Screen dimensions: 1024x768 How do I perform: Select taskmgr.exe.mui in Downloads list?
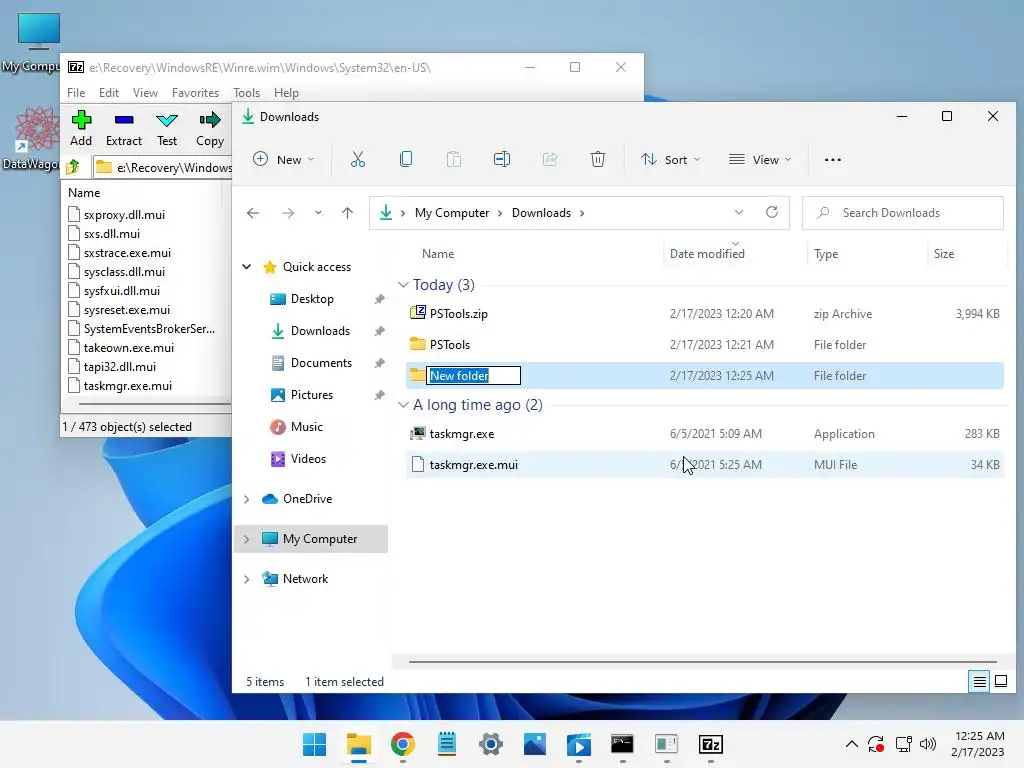tap(705, 464)
